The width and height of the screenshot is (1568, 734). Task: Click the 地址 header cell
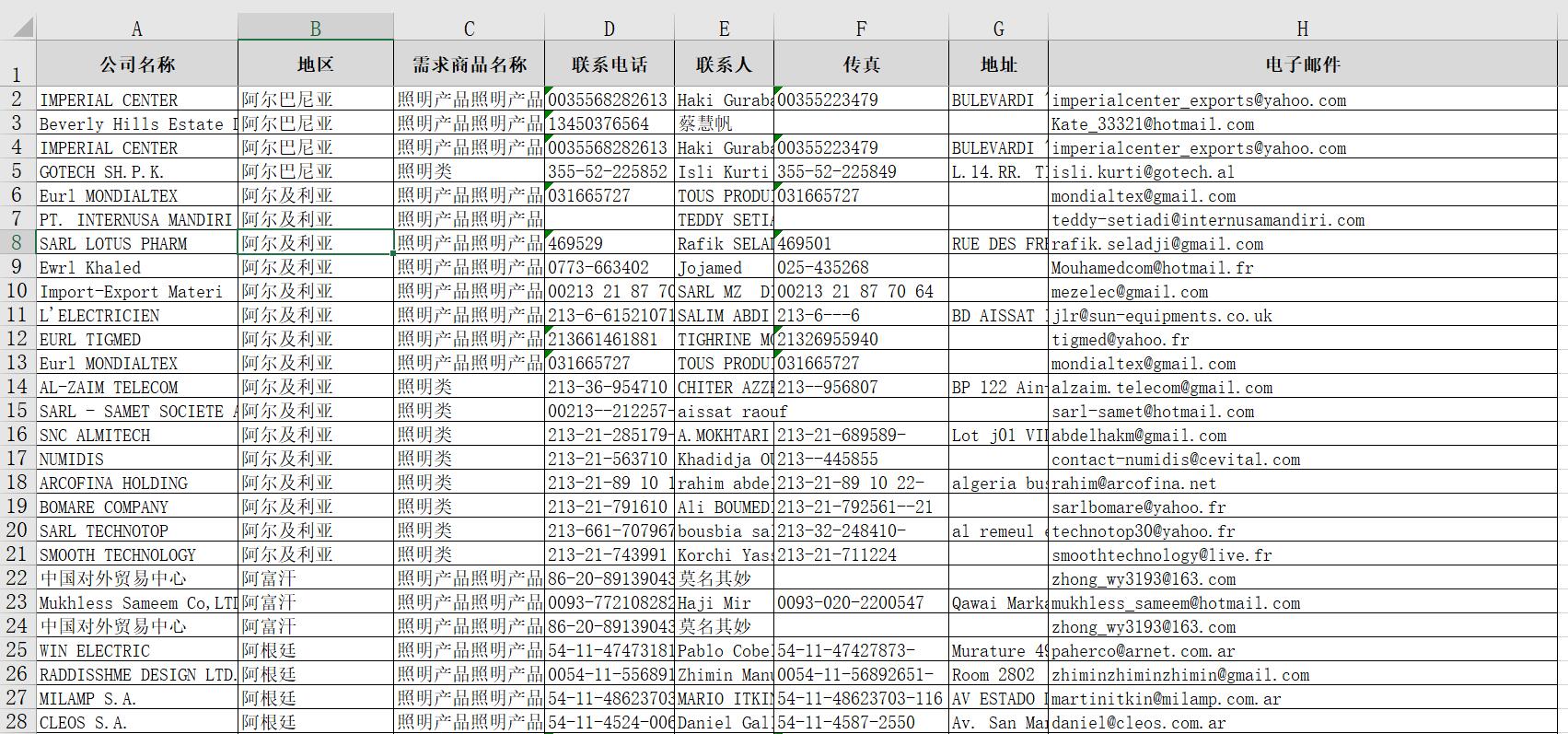click(x=998, y=64)
